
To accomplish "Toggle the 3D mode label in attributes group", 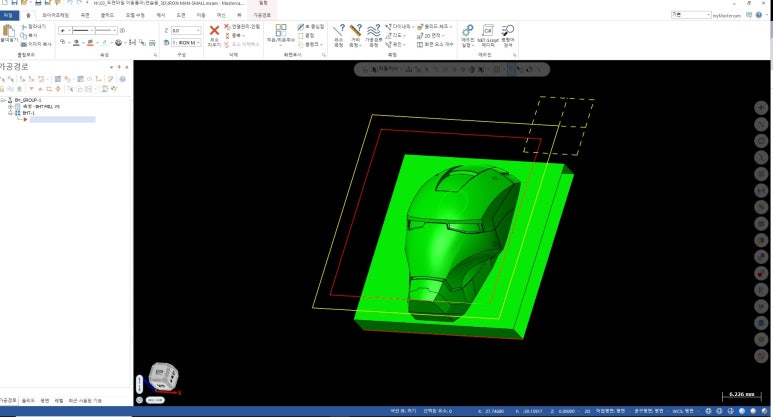I will (122, 31).
